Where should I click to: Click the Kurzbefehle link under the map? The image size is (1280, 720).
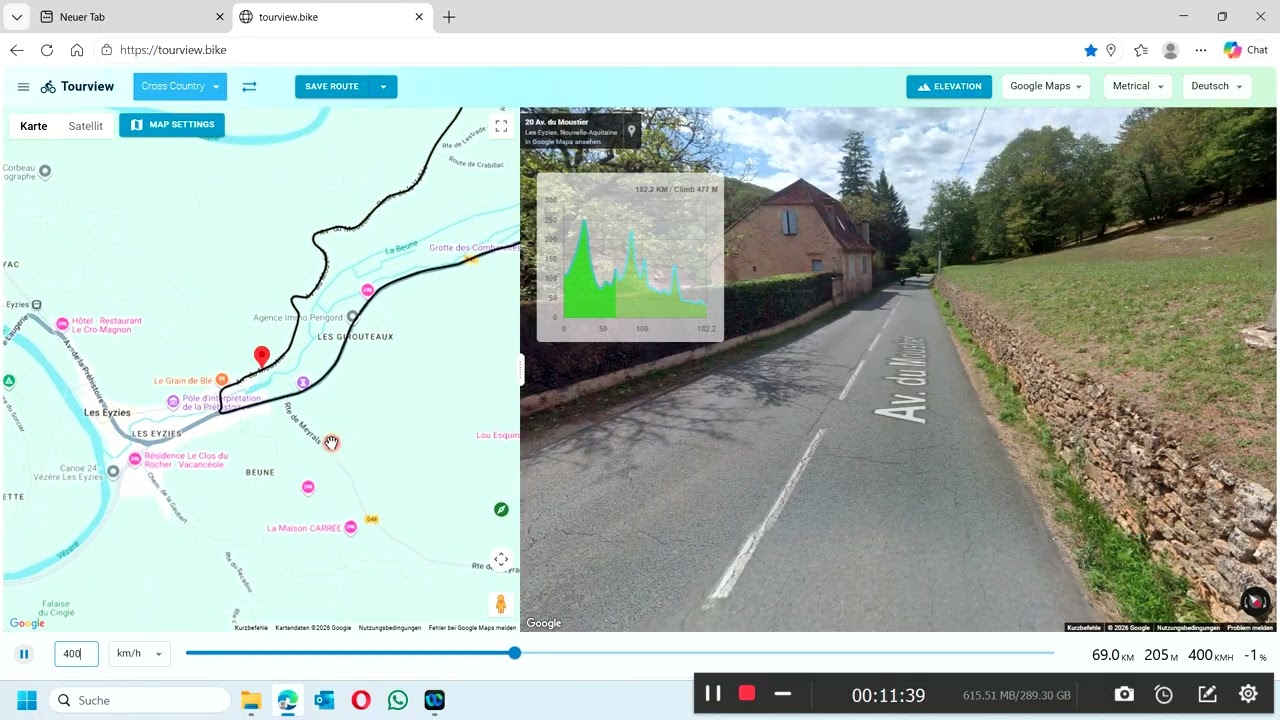point(251,628)
